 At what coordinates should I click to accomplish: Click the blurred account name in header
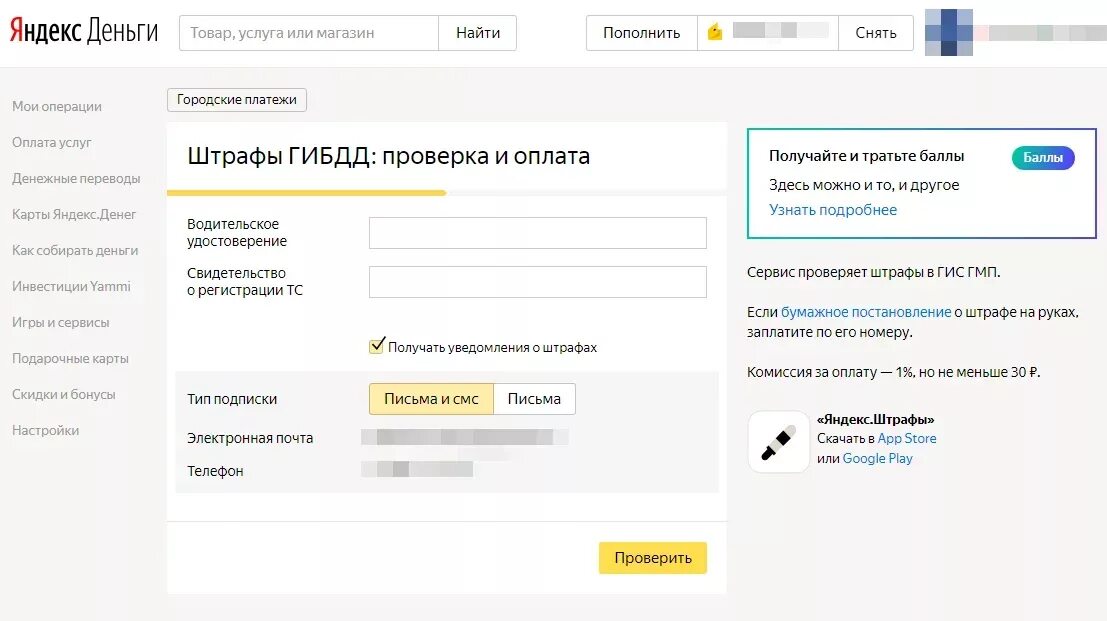(1041, 32)
